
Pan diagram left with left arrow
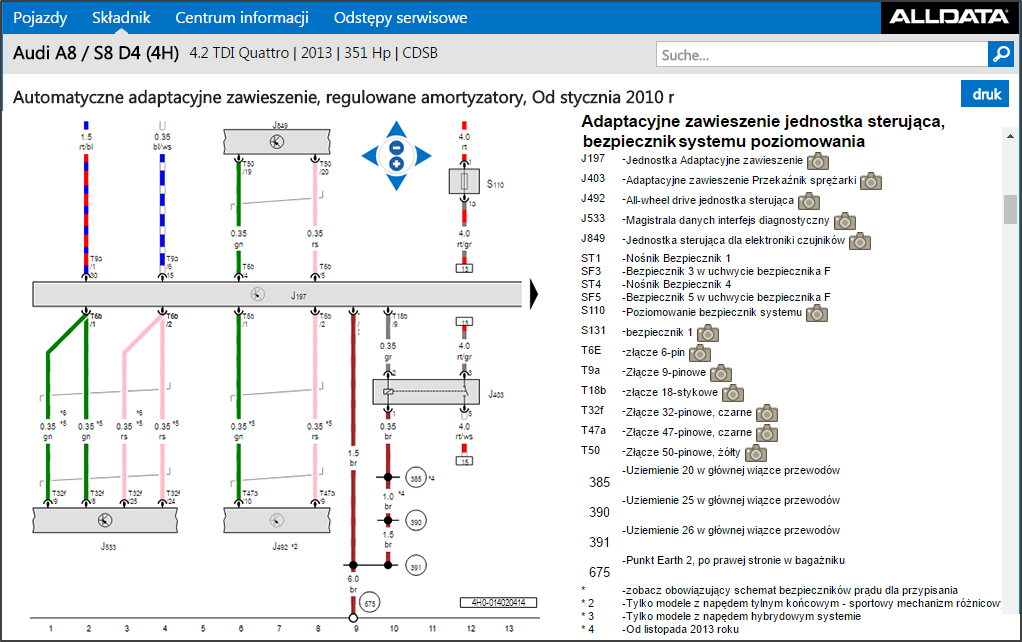tap(370, 156)
